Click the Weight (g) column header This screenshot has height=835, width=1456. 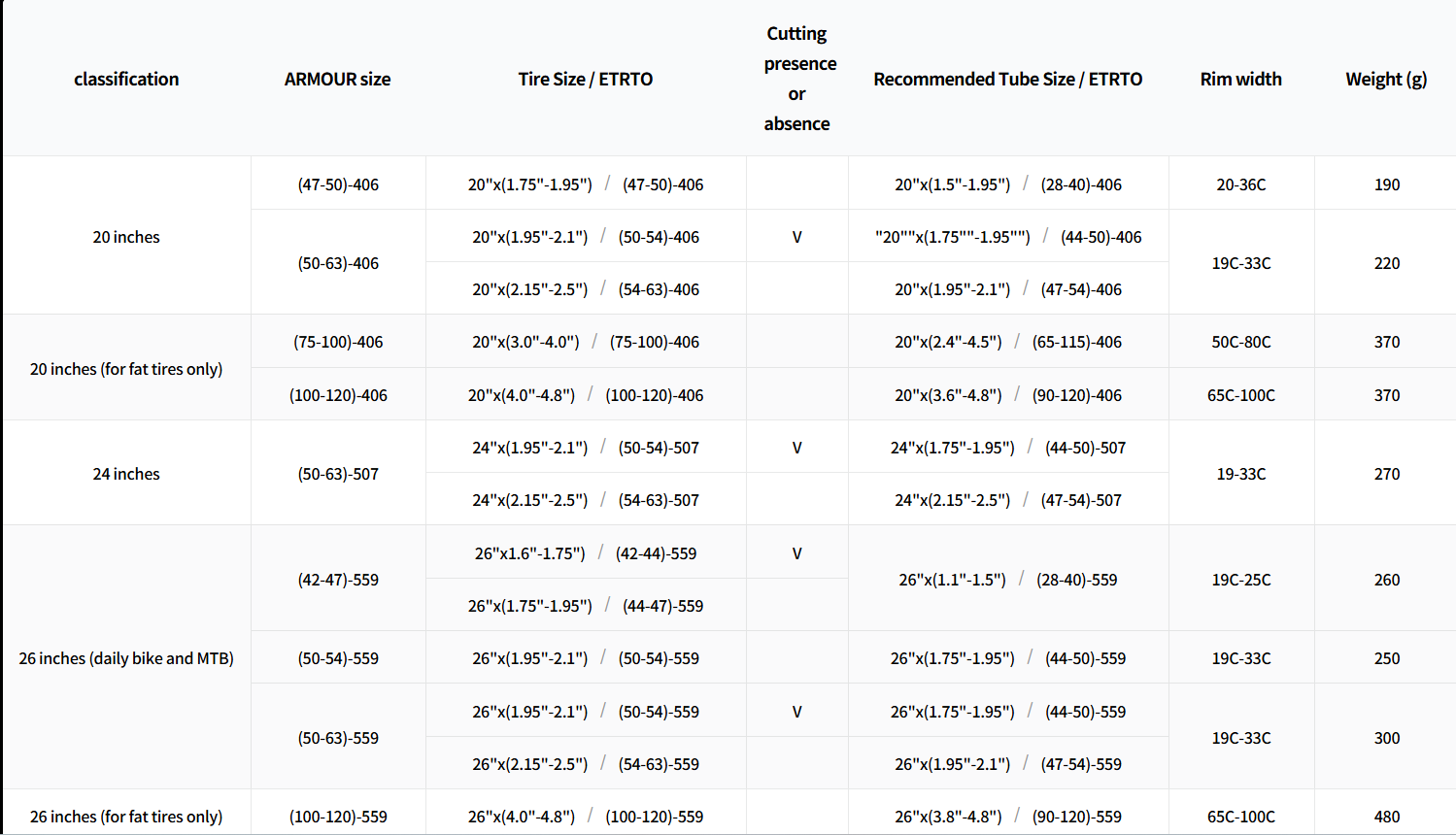1386,79
